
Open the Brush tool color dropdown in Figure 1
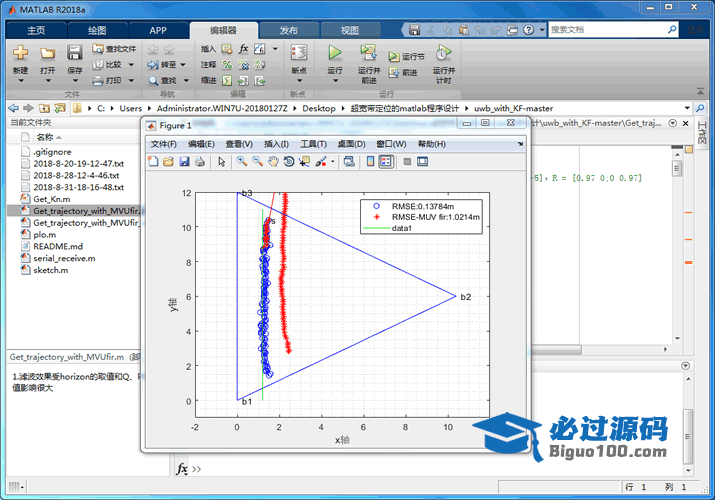332,161
